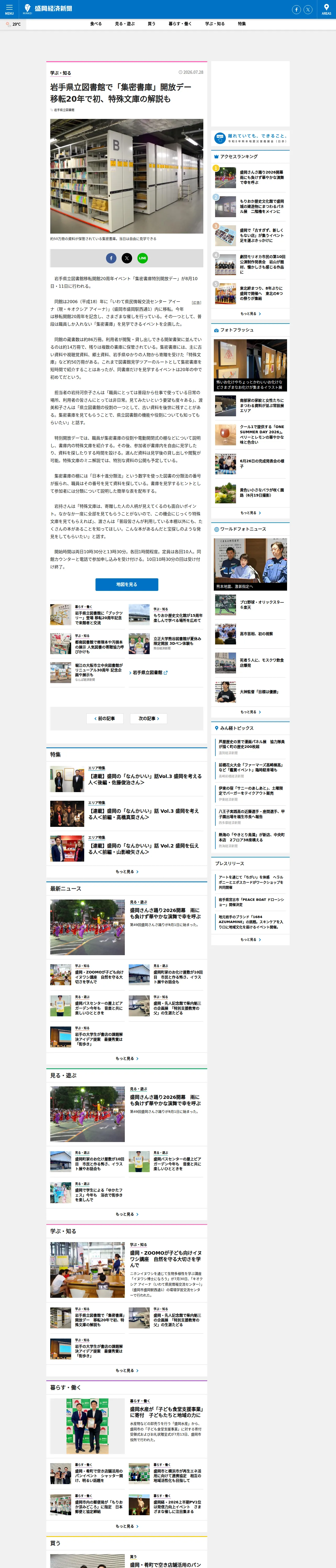Viewport: 336px width, 1568px height.
Task: Open related article 都南図書館で修理本や汚損本の展示
Action: [87, 644]
